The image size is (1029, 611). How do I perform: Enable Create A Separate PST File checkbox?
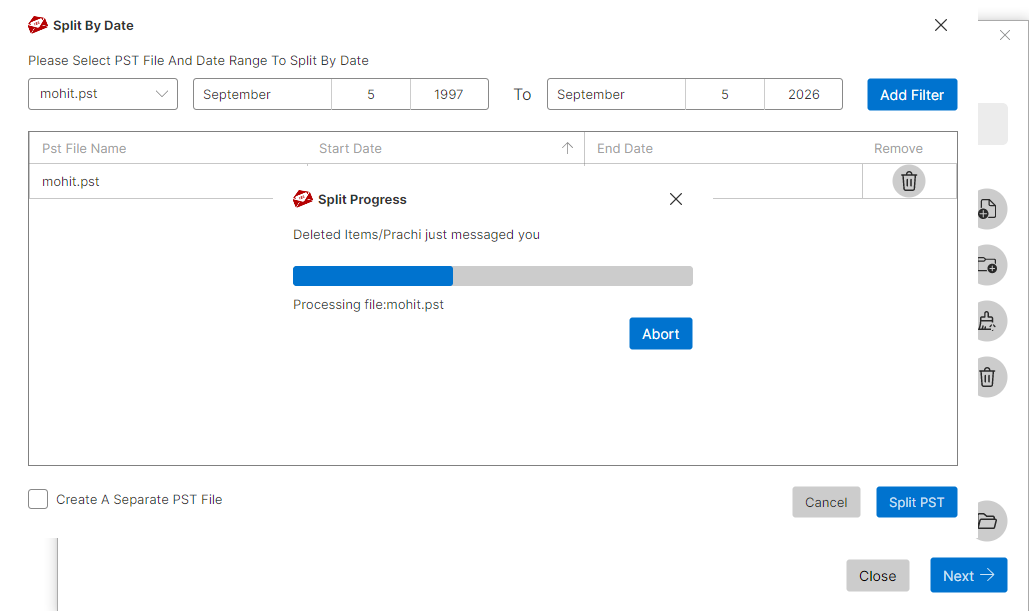(38, 499)
